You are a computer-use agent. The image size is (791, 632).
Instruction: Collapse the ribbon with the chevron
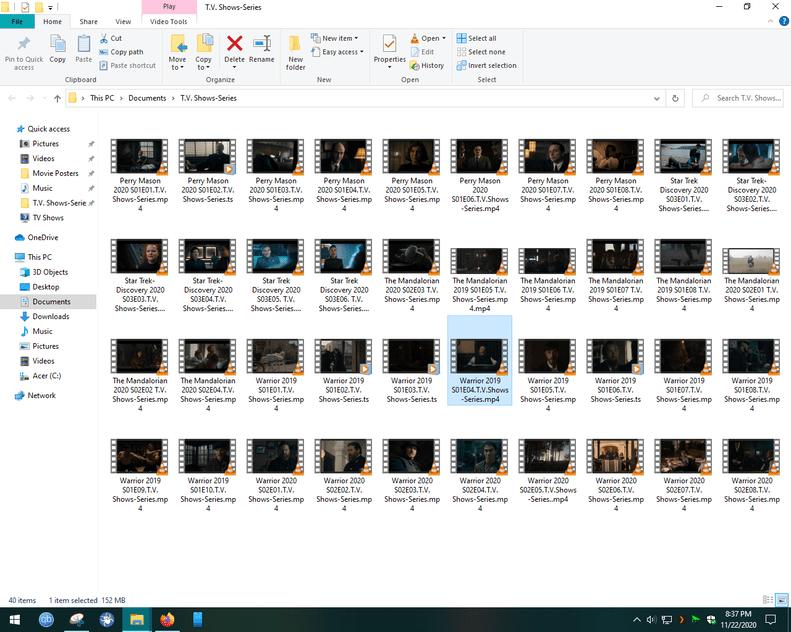click(770, 21)
